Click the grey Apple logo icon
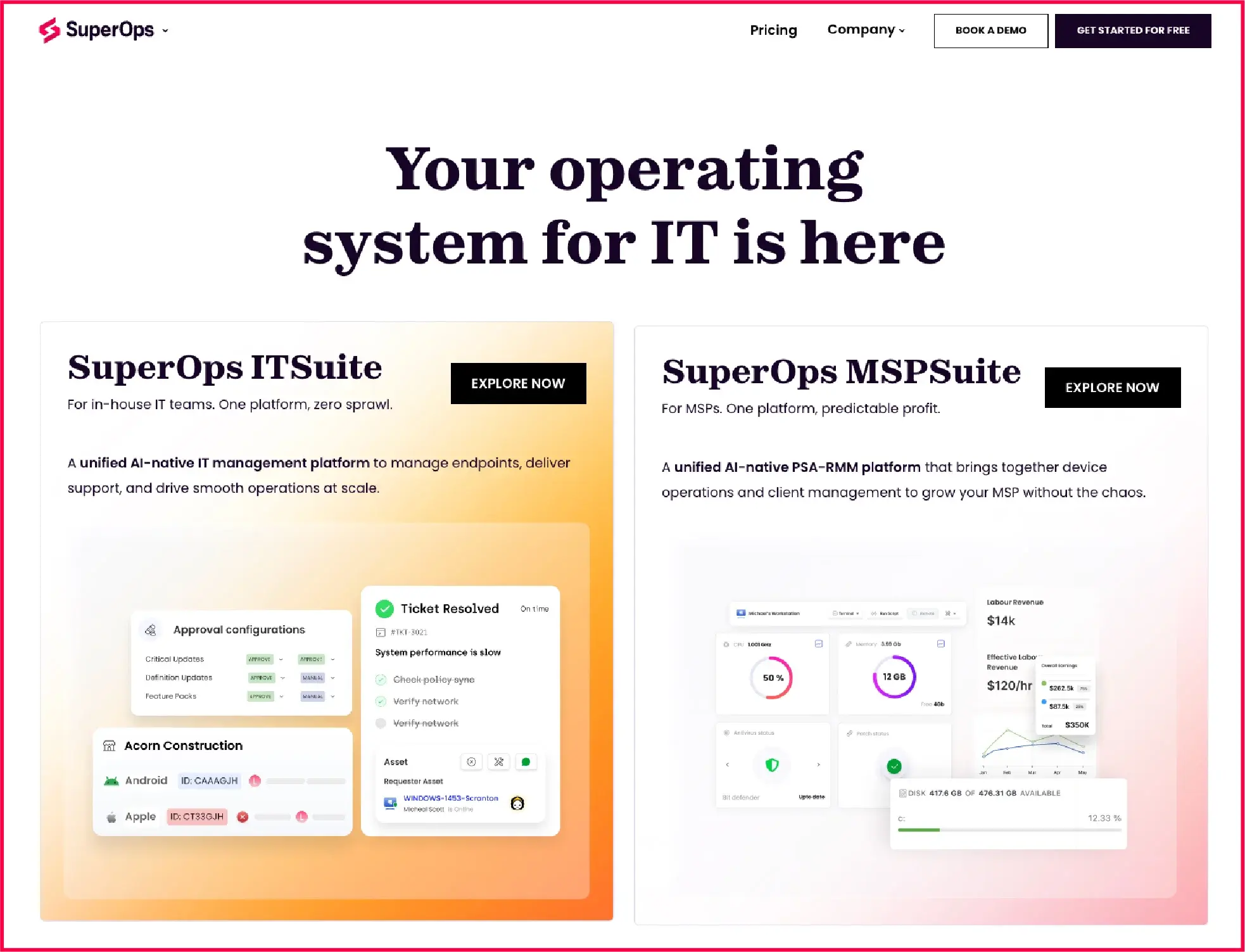The height and width of the screenshot is (952, 1245). (x=111, y=817)
